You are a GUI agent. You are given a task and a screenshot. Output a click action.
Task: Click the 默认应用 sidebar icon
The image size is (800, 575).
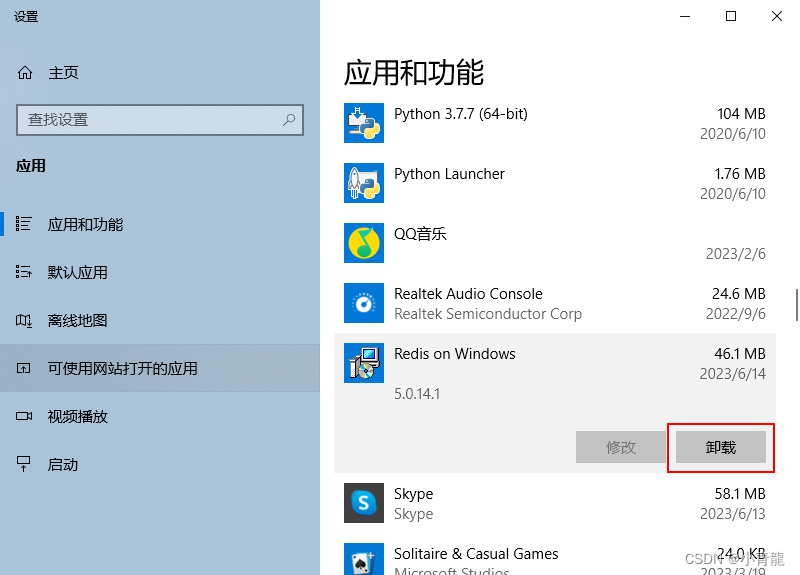tap(23, 272)
